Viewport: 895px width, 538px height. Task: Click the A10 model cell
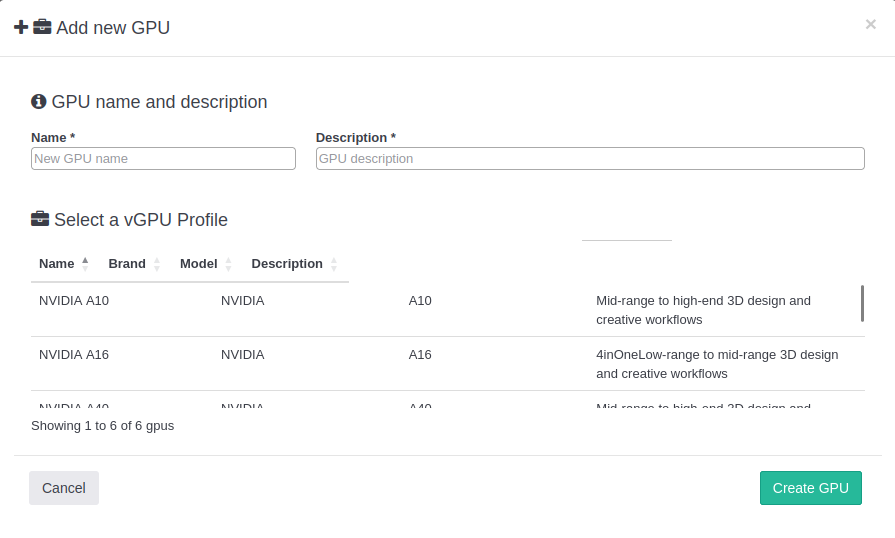click(420, 300)
